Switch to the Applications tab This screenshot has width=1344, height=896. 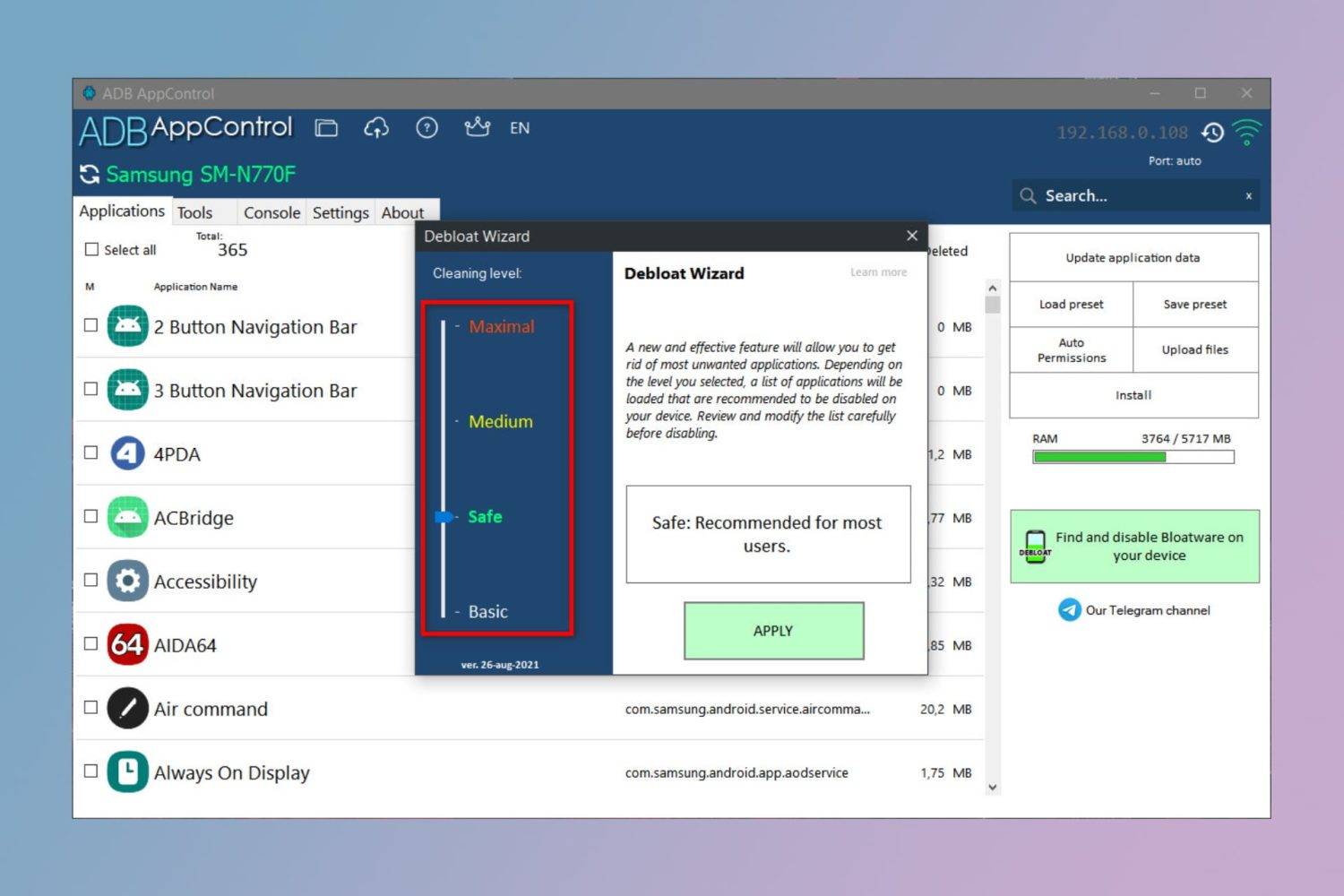[122, 211]
